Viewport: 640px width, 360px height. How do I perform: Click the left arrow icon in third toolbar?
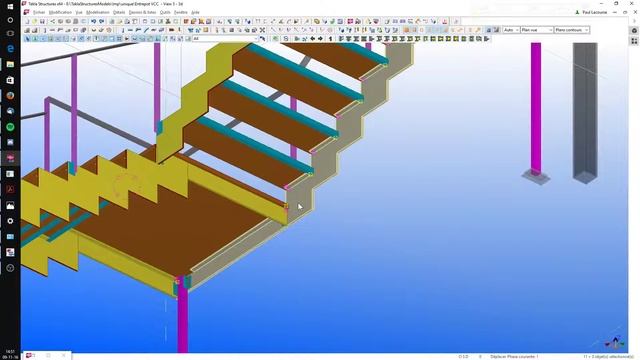coord(313,38)
